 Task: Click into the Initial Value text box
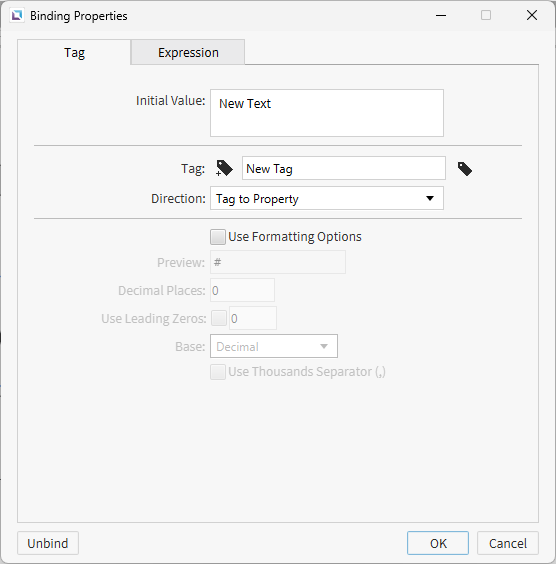327,113
